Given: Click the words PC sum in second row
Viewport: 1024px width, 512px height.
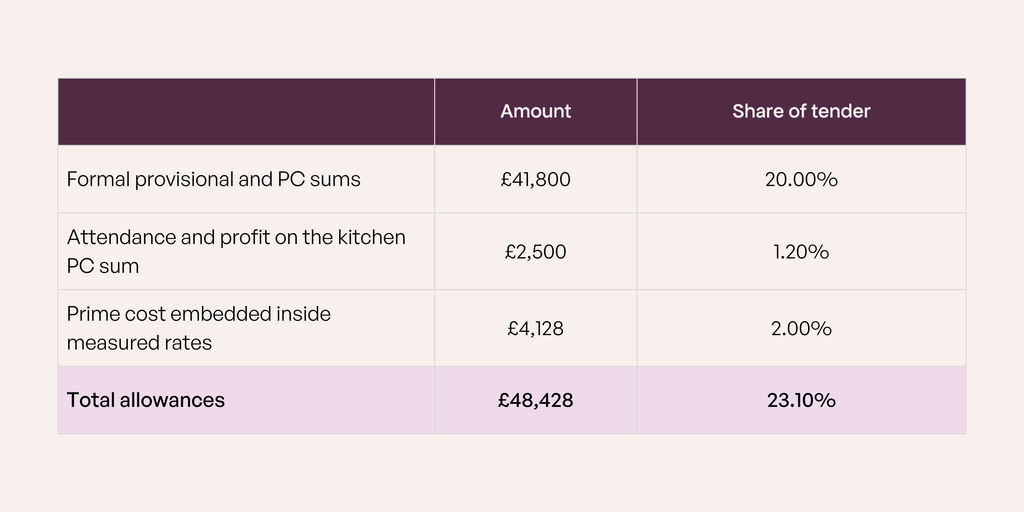Looking at the screenshot, I should tap(103, 266).
